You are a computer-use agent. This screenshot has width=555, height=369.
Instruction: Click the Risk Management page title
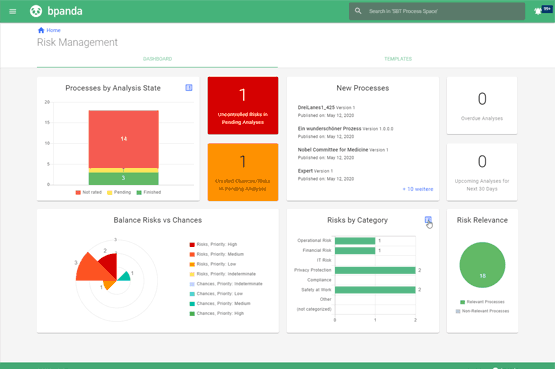77,42
